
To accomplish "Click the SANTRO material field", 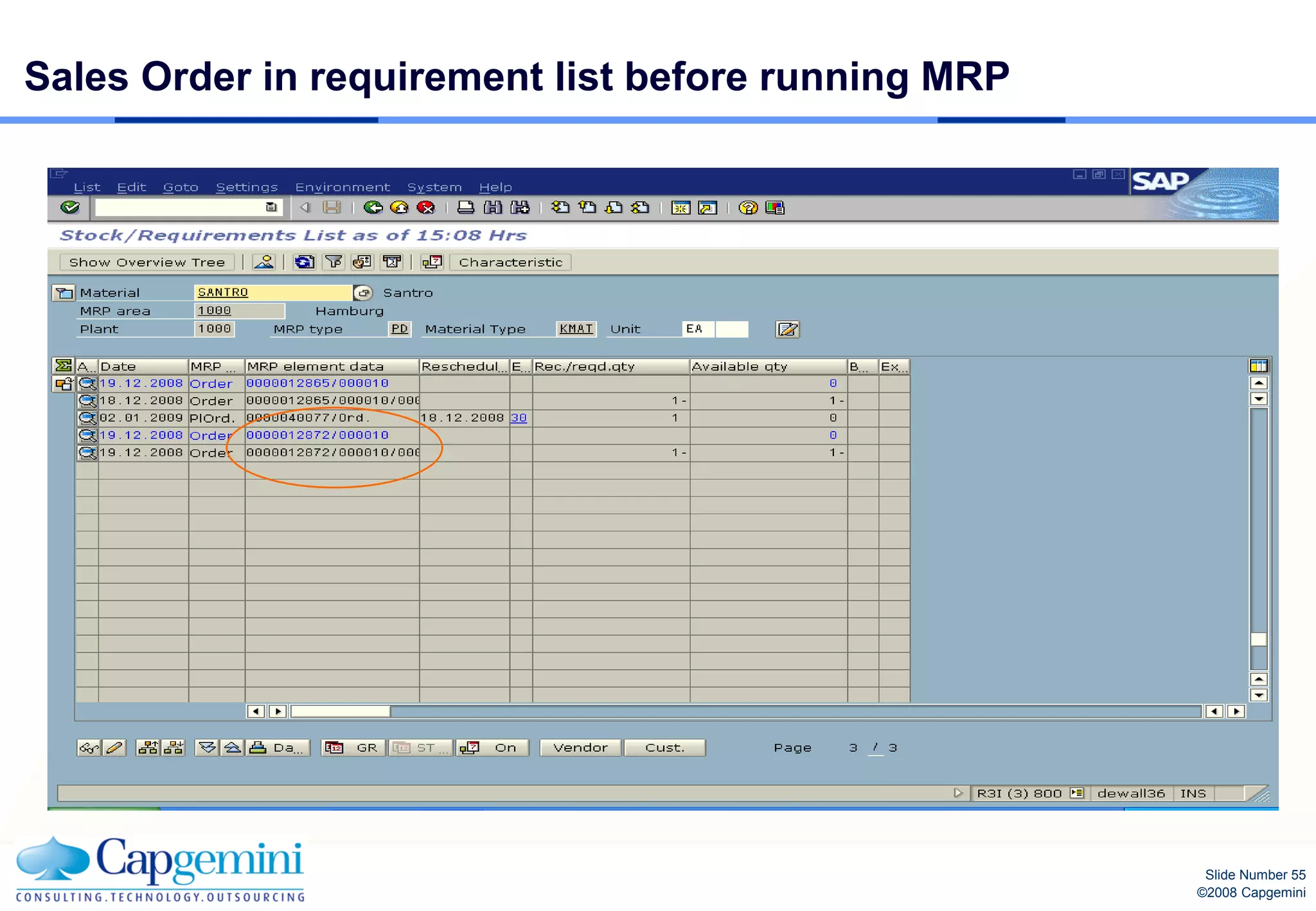I will 273,292.
